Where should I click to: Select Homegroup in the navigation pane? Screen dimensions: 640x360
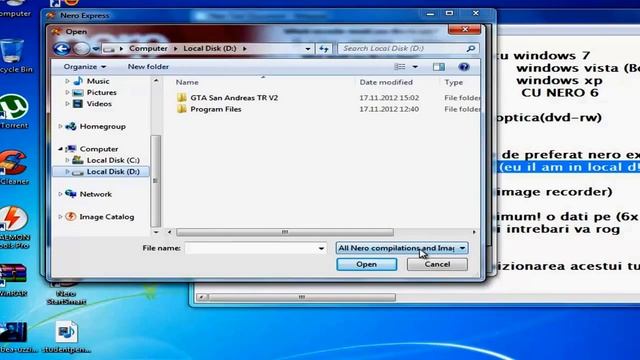pyautogui.click(x=102, y=127)
